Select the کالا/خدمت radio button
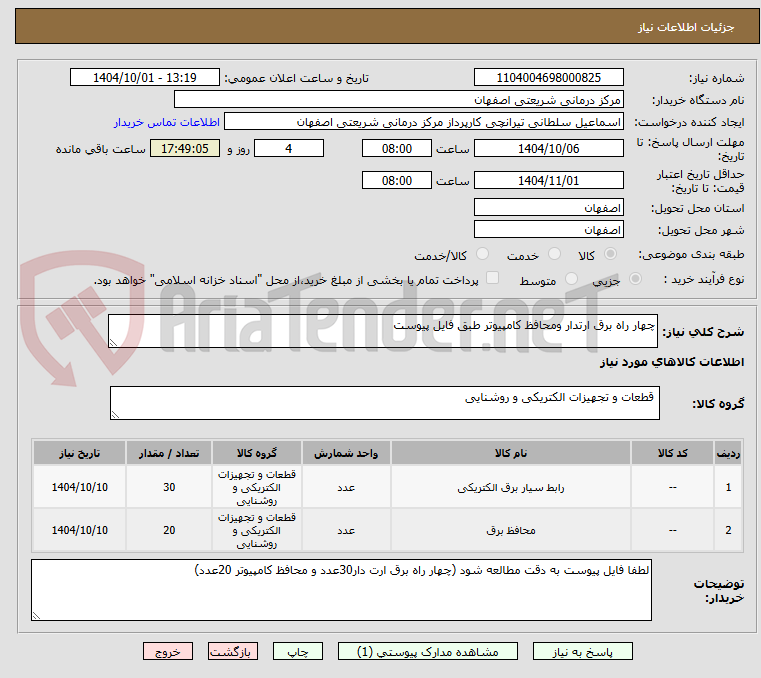The width and height of the screenshot is (761, 678). tap(482, 254)
